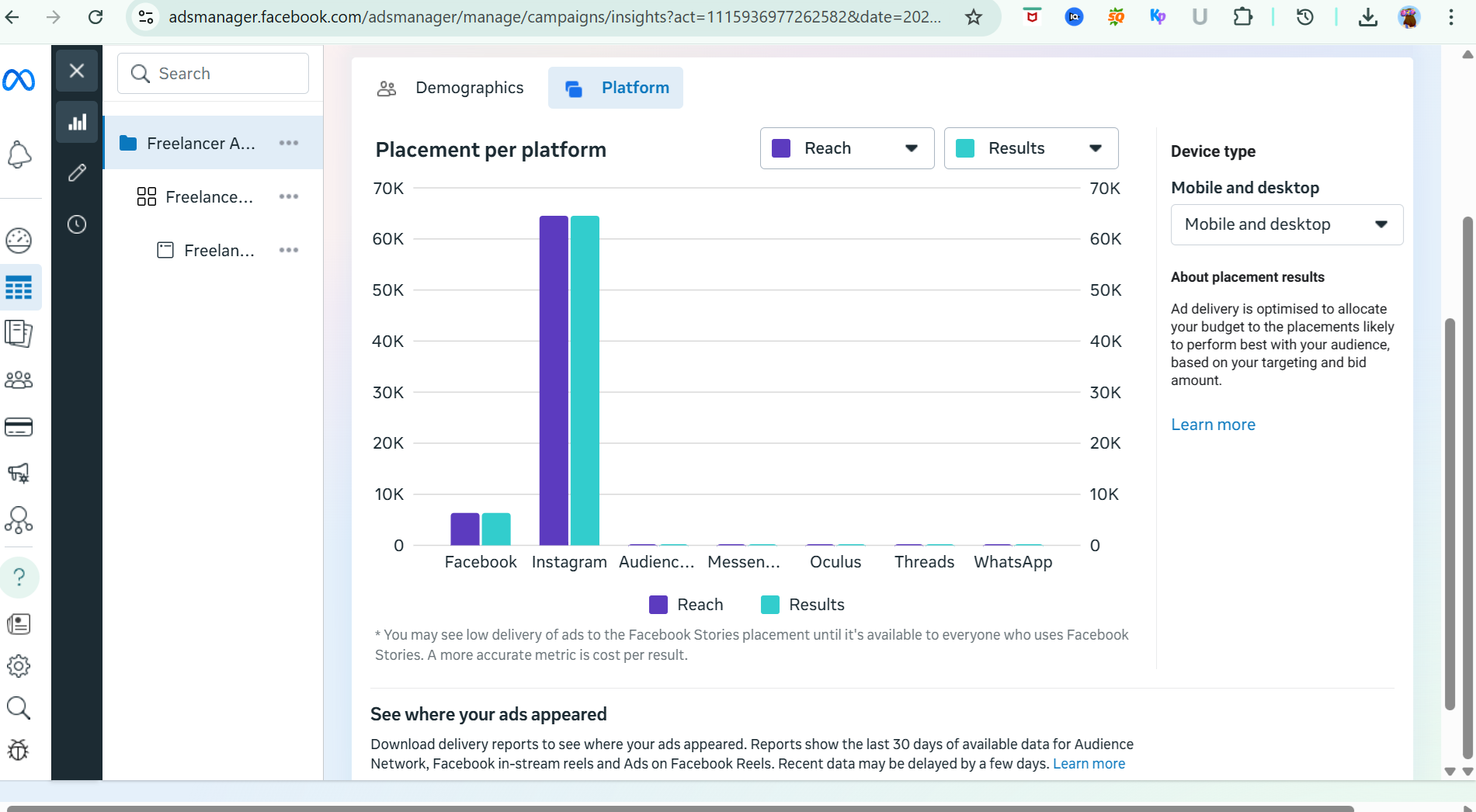The image size is (1476, 812).
Task: Close the side panel with X
Action: [77, 71]
